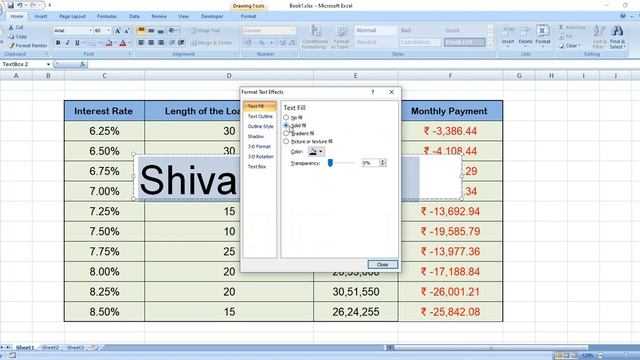
Task: Open the font name Arial dropdown
Action: click(90, 31)
